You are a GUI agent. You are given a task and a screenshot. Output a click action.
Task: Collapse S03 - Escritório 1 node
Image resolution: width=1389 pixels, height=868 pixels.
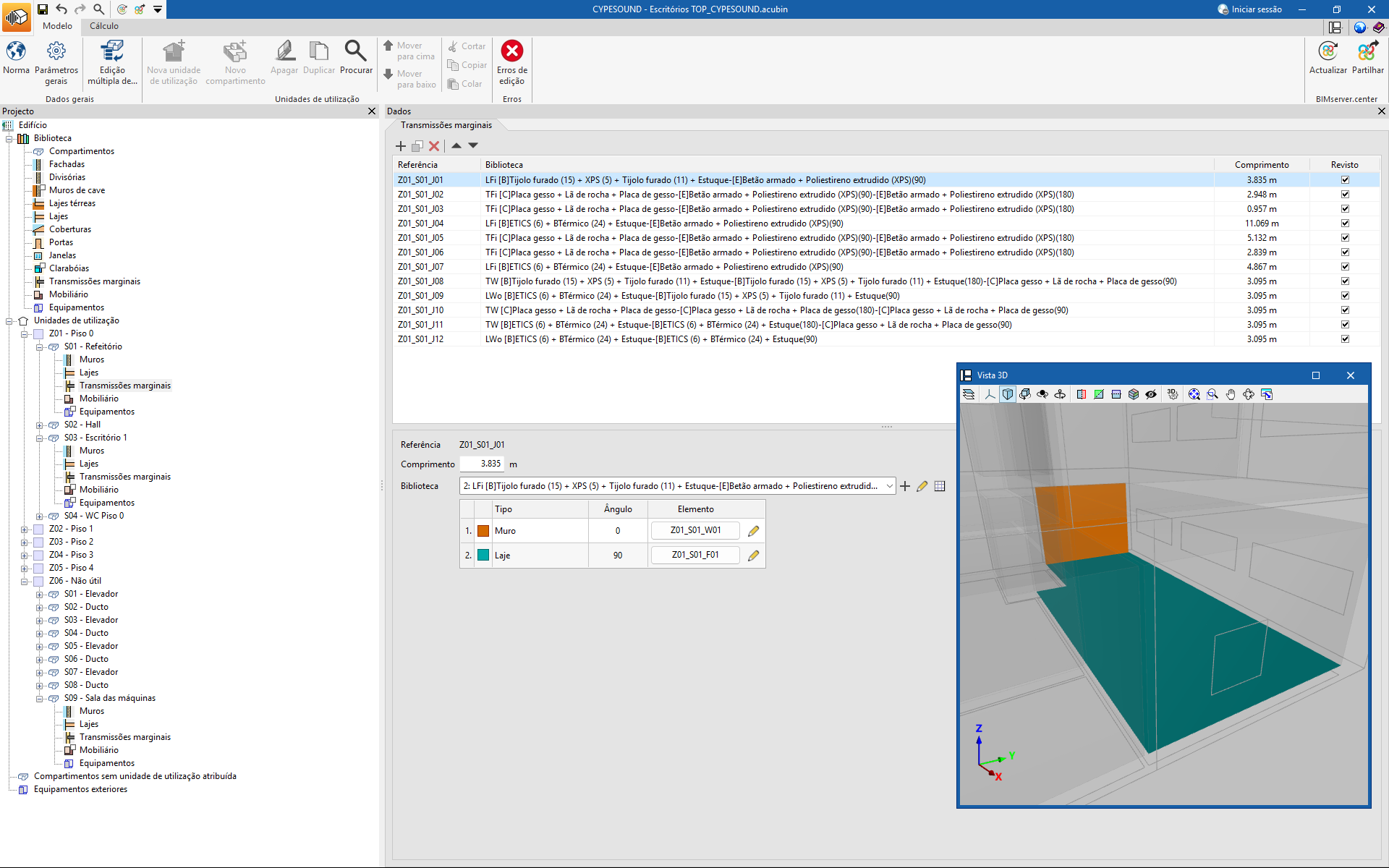39,438
